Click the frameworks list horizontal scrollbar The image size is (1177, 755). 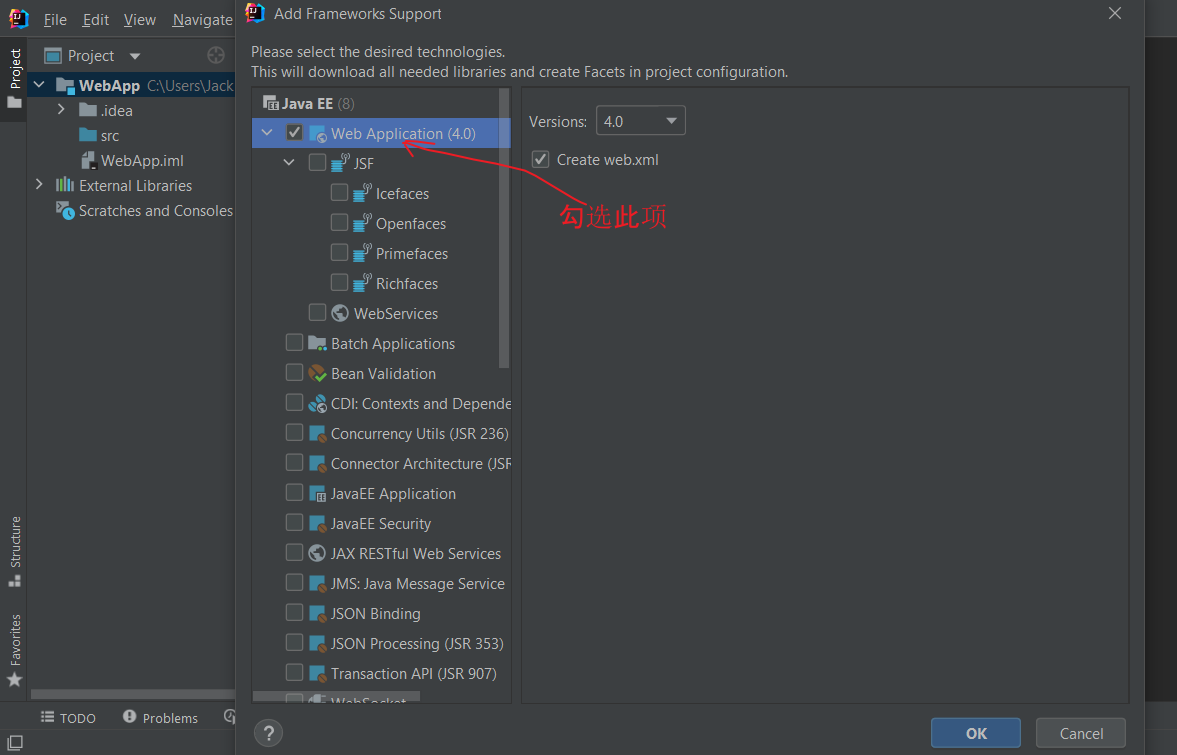336,697
